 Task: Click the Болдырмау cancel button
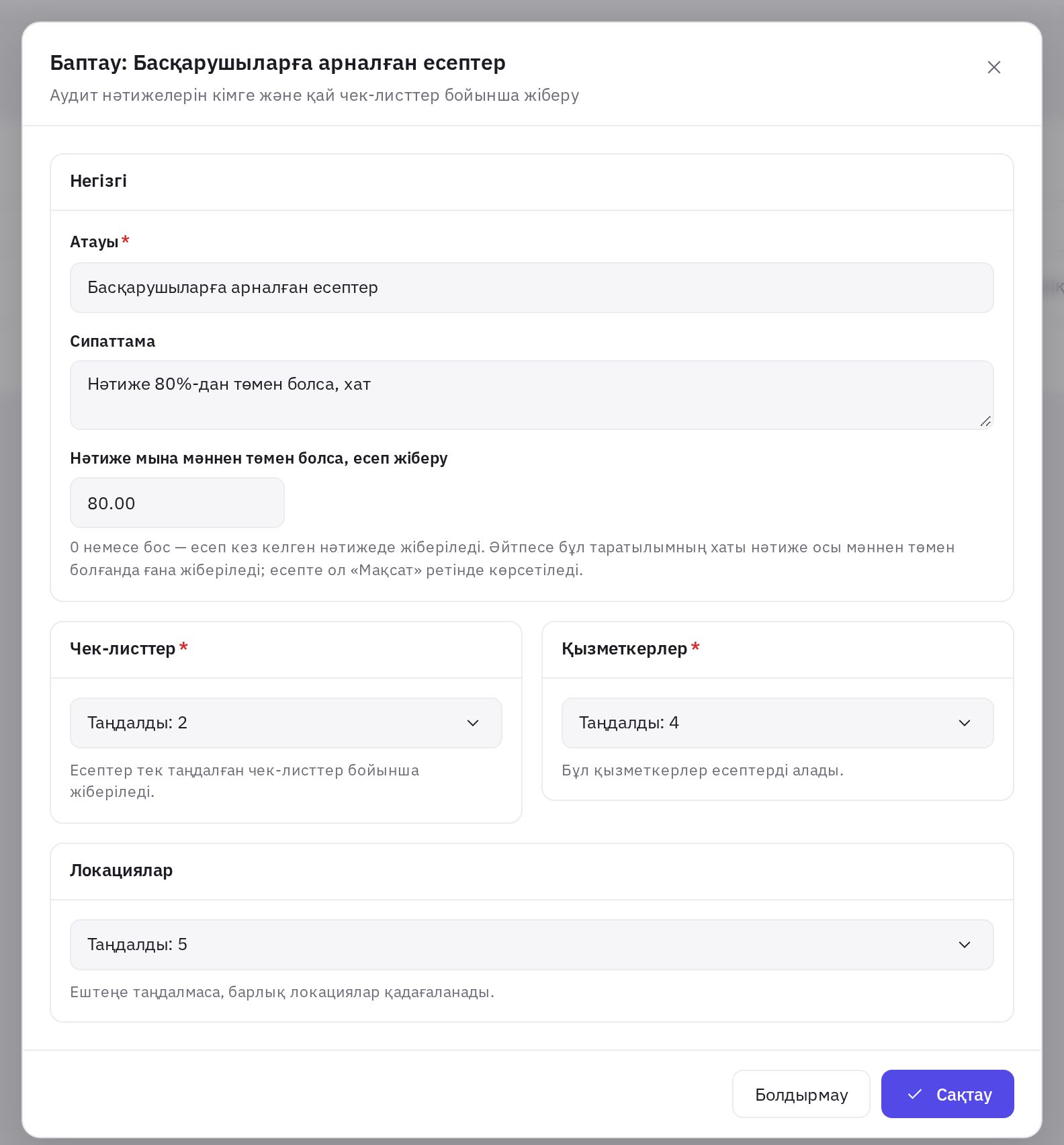coord(801,1094)
